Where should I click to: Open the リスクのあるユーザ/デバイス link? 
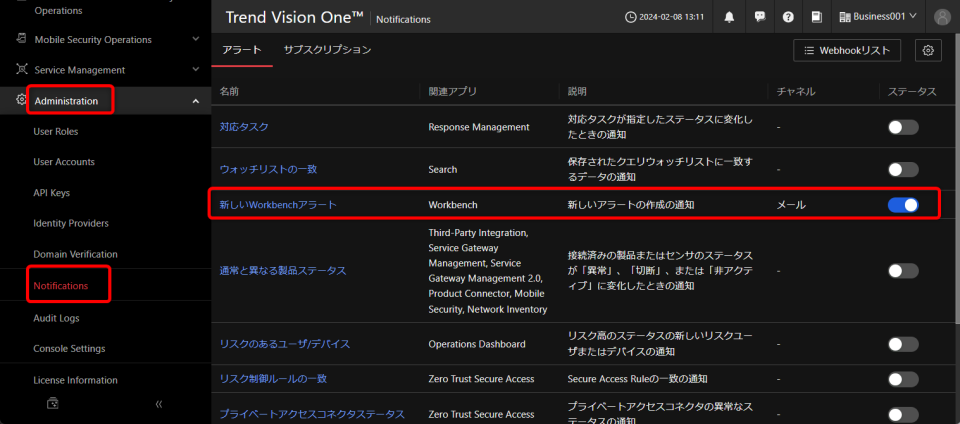[x=285, y=344]
